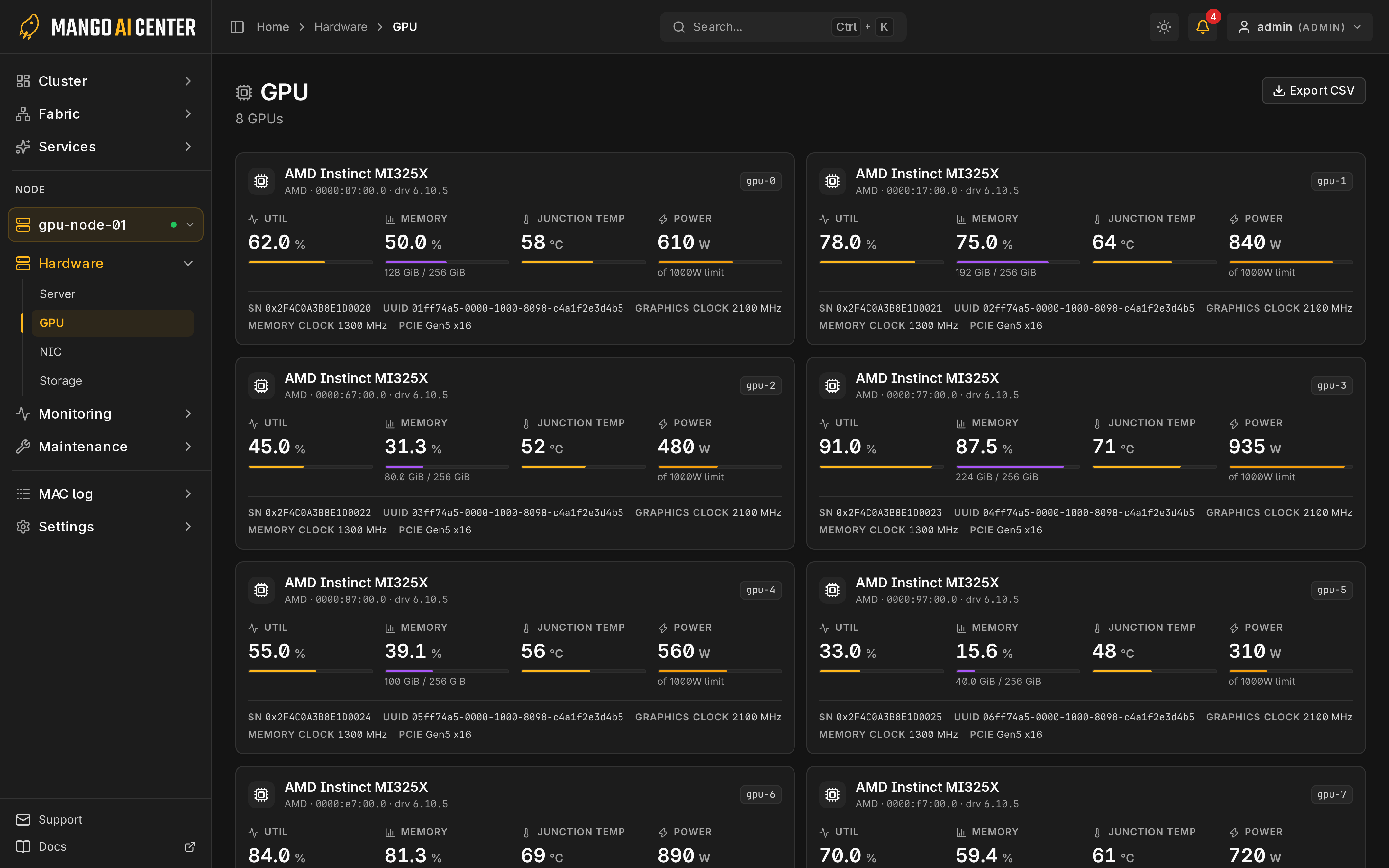Click the Support envelope icon
This screenshot has width=1389, height=868.
click(x=23, y=820)
